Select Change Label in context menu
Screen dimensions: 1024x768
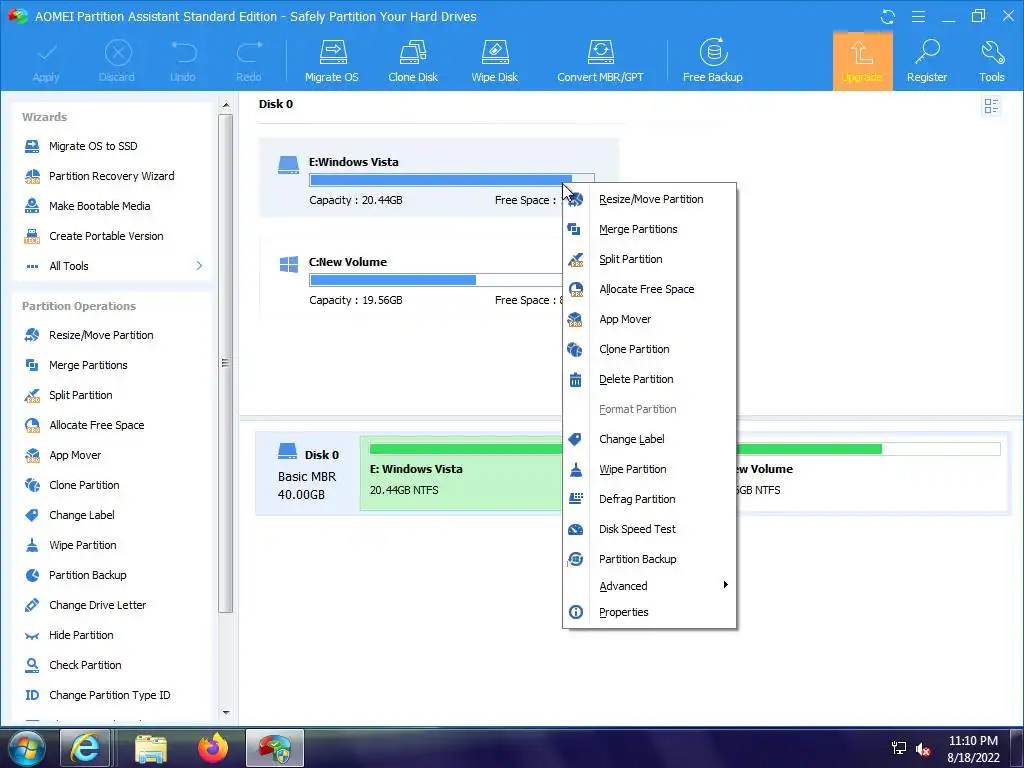(649, 440)
